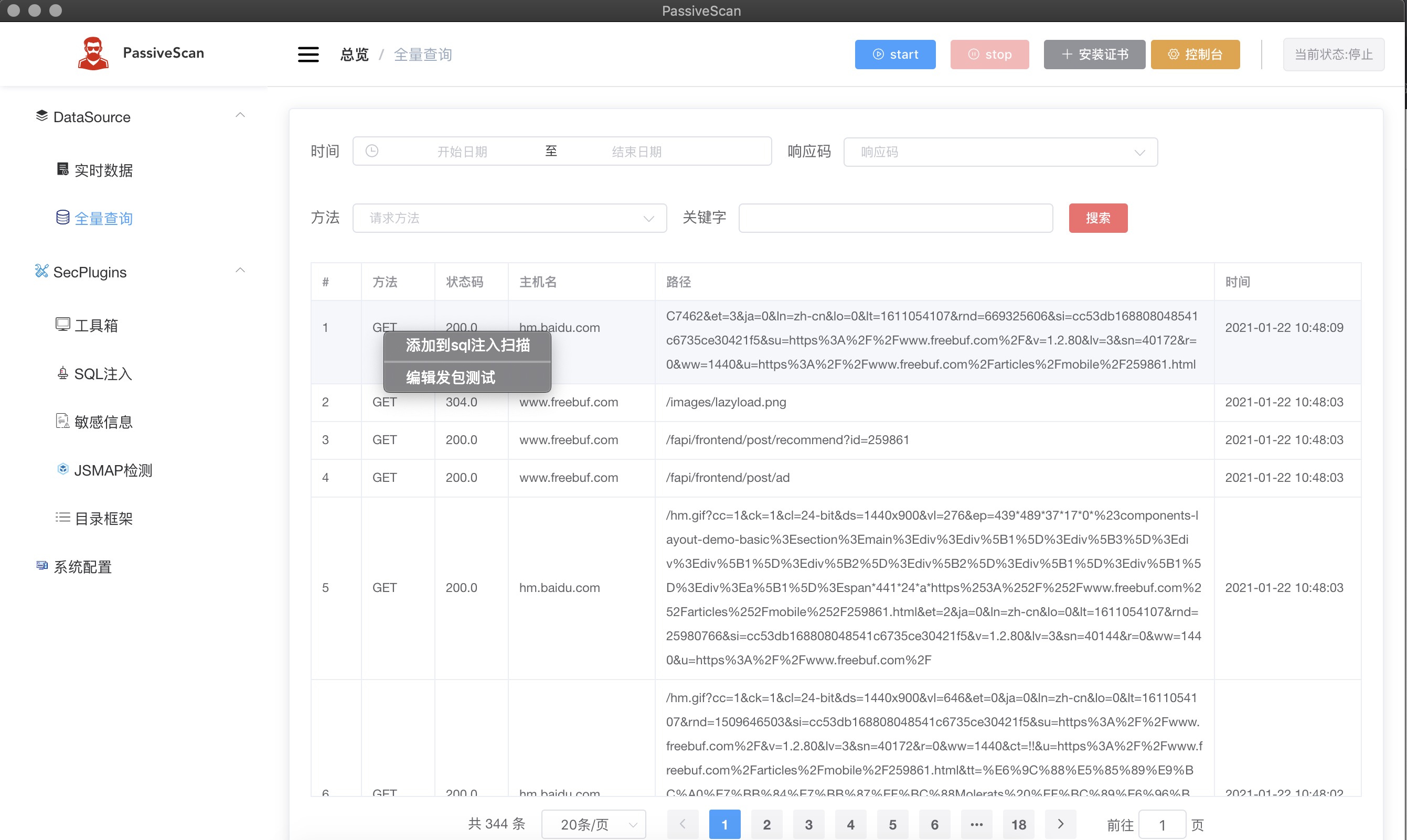
Task: Open the 20条/页 page size selector
Action: click(593, 824)
